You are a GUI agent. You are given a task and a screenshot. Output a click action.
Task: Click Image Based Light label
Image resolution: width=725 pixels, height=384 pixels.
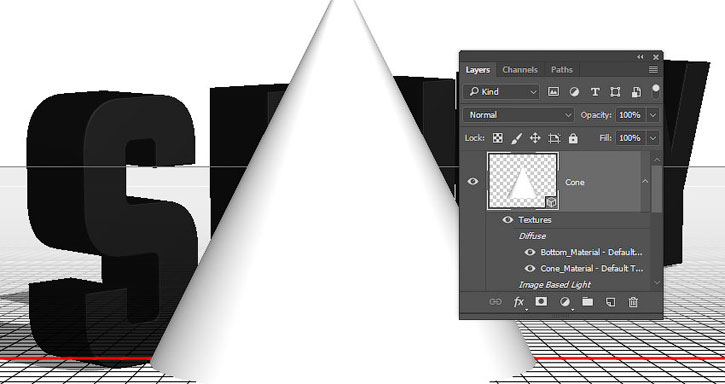555,285
